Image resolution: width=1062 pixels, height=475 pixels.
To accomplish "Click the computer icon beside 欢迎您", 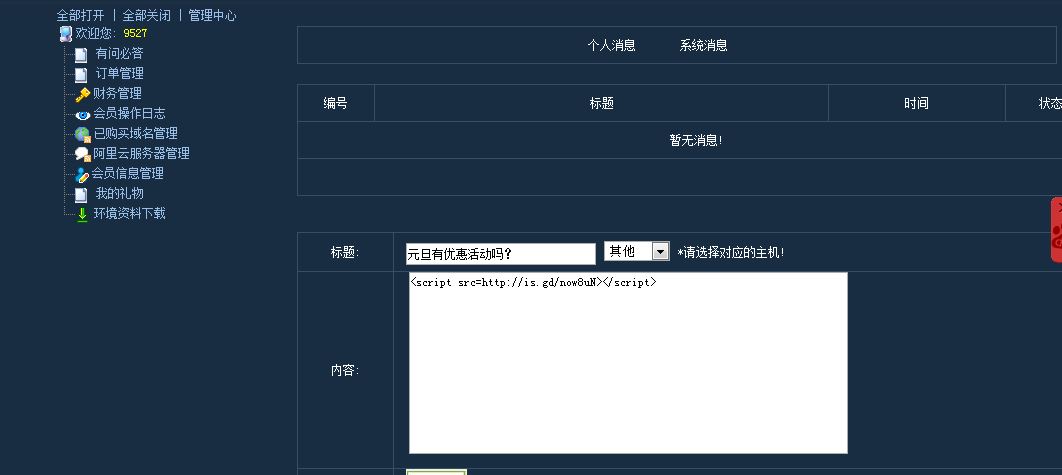I will pos(66,34).
